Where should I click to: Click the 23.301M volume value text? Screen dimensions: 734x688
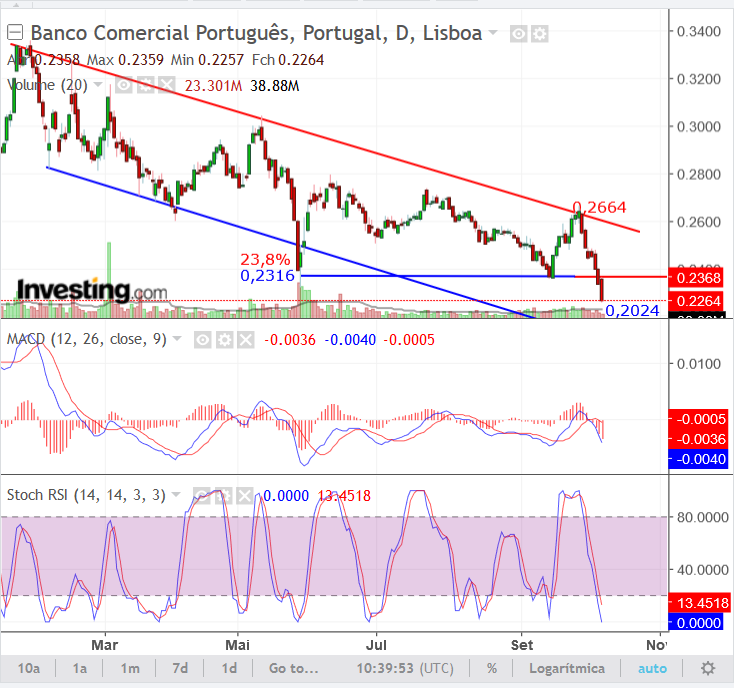tap(213, 86)
